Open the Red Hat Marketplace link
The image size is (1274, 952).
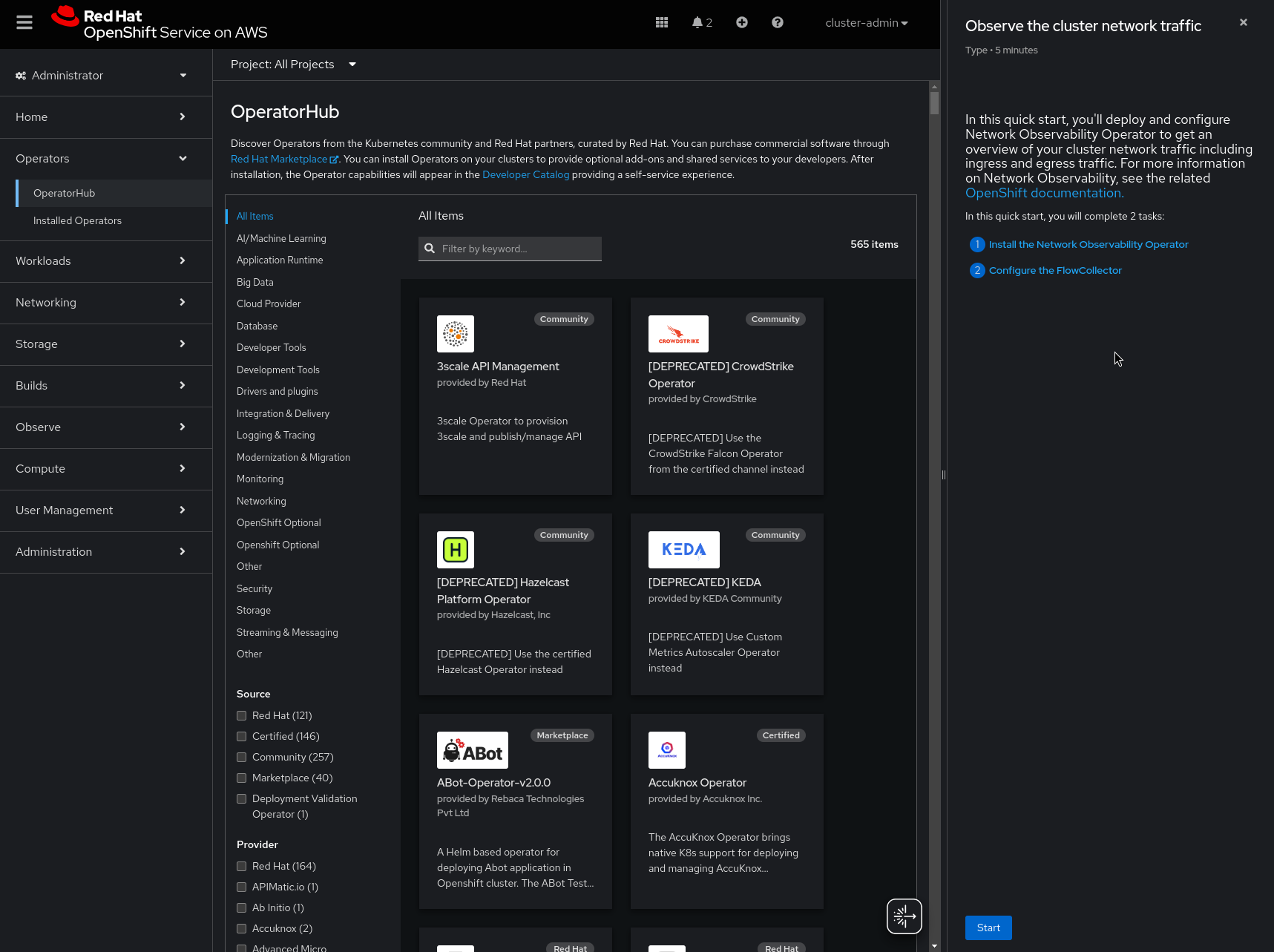pyautogui.click(x=279, y=160)
